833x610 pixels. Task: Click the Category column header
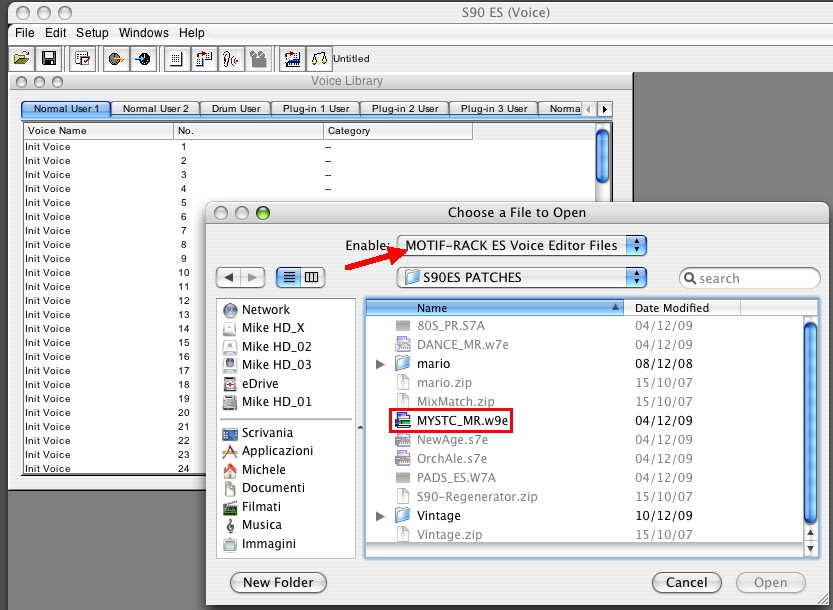point(397,131)
